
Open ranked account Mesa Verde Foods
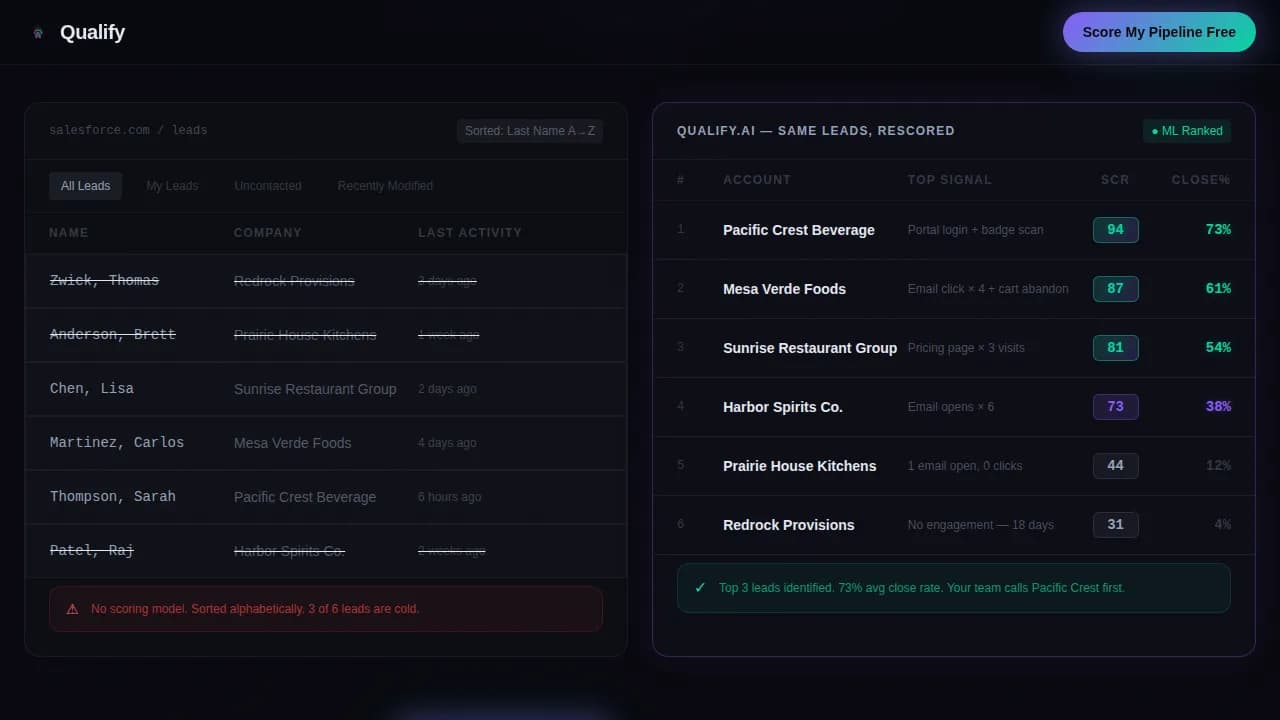[784, 289]
